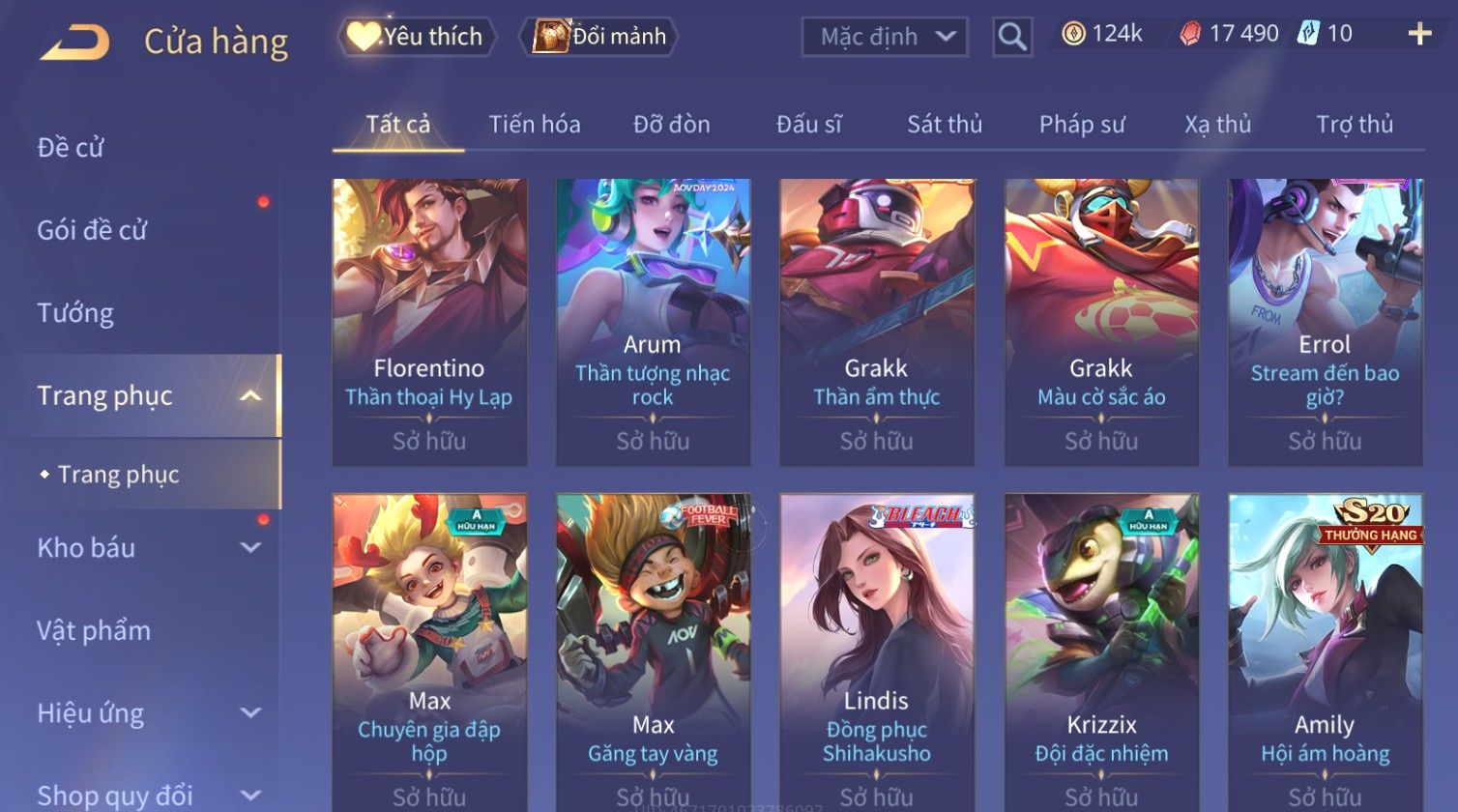Click the red gem currency icon
This screenshot has height=812, width=1458.
(1190, 35)
